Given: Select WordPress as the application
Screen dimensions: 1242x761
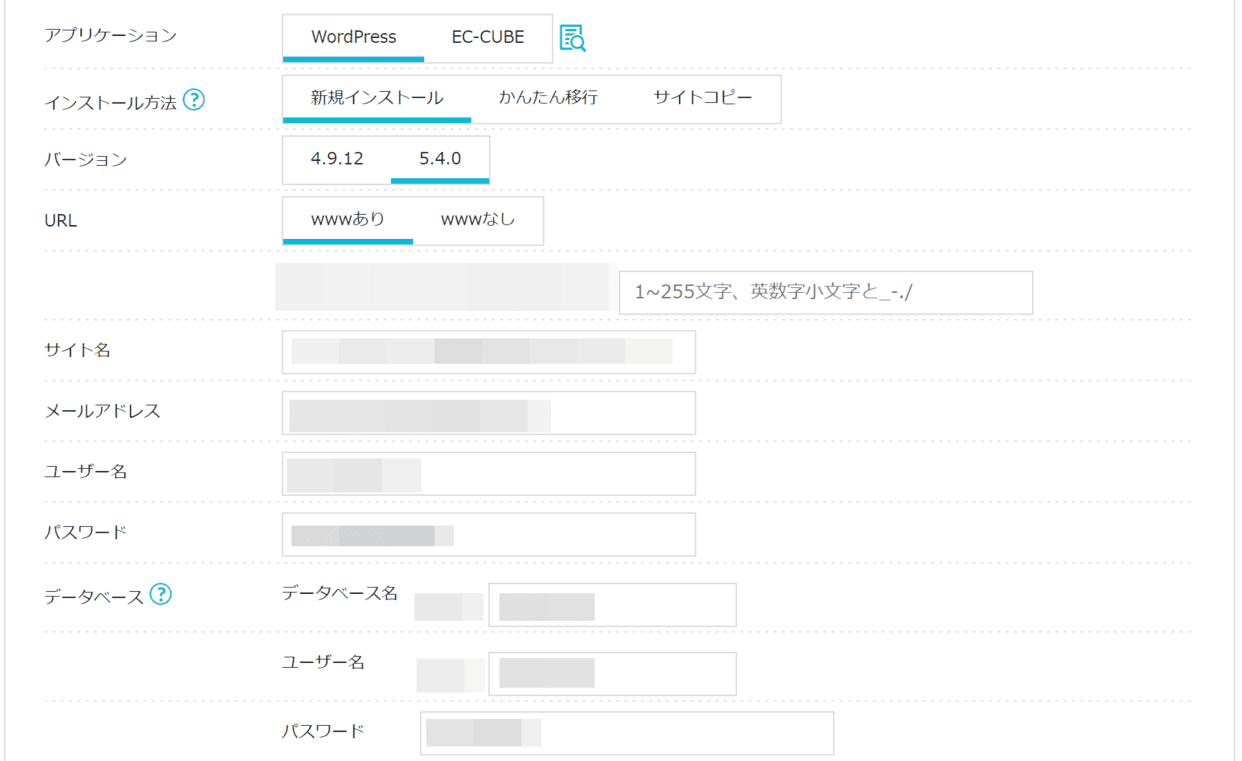Looking at the screenshot, I should click(x=353, y=38).
